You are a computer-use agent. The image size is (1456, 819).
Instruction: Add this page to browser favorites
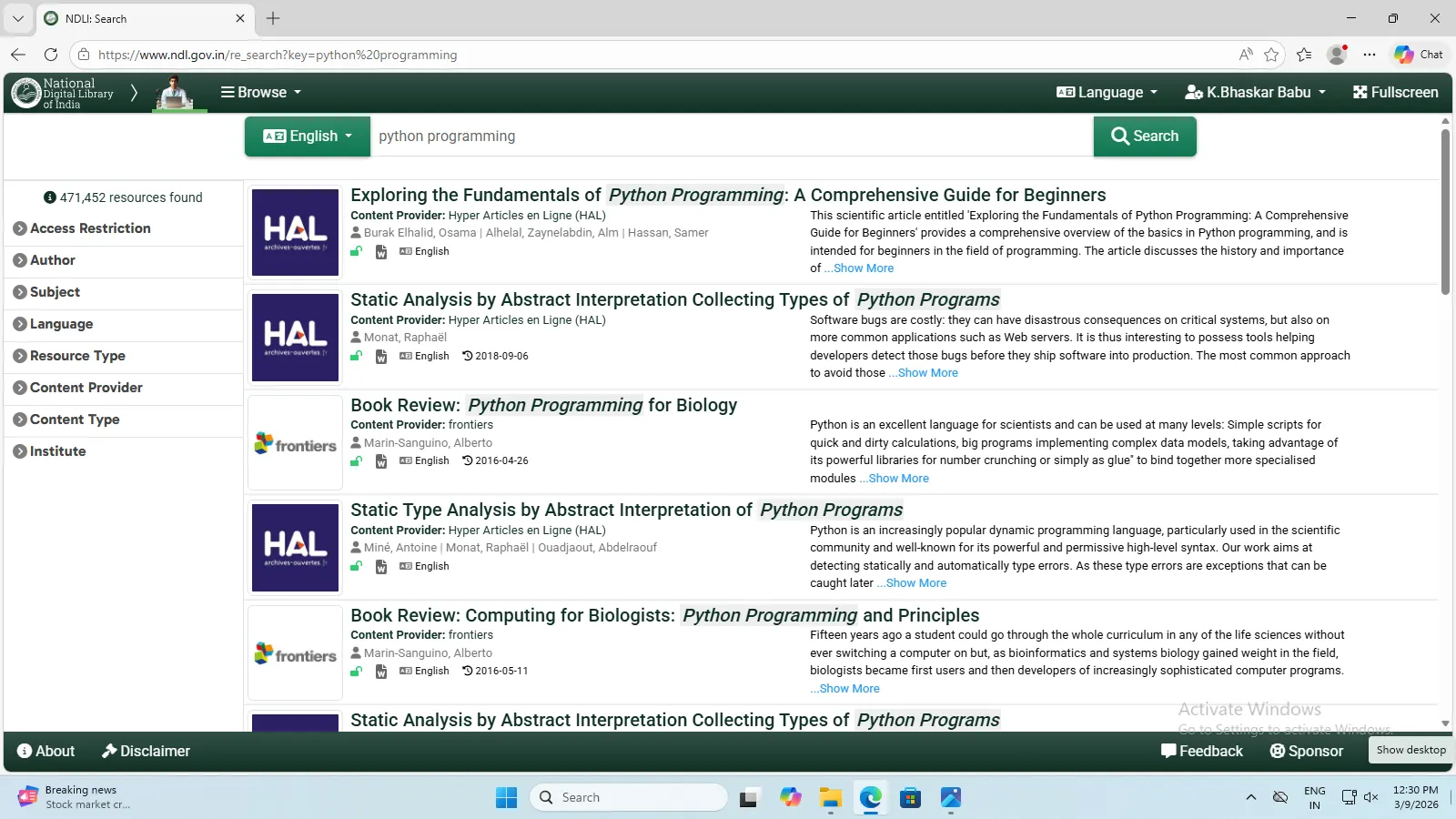tap(1271, 55)
